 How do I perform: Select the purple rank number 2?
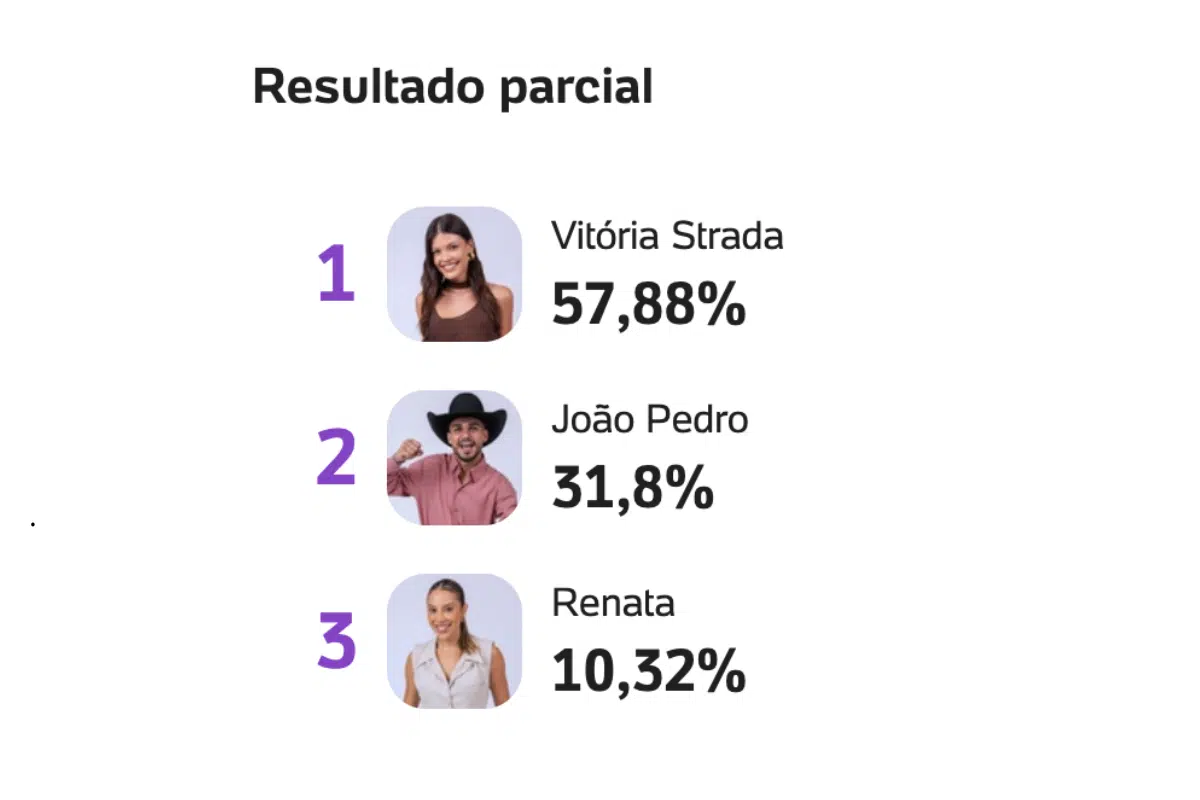[x=336, y=458]
